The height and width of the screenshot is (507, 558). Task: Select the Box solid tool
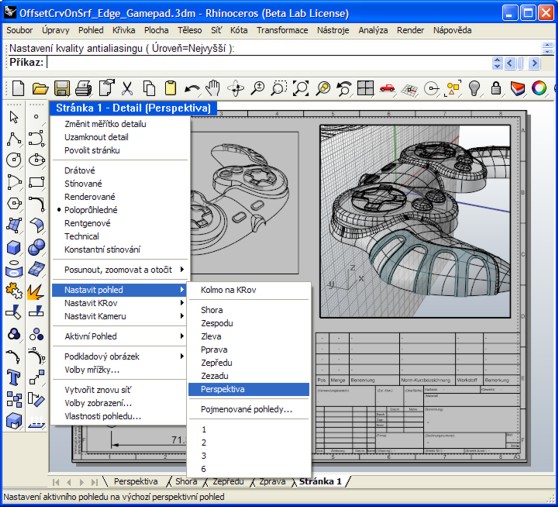[14, 247]
